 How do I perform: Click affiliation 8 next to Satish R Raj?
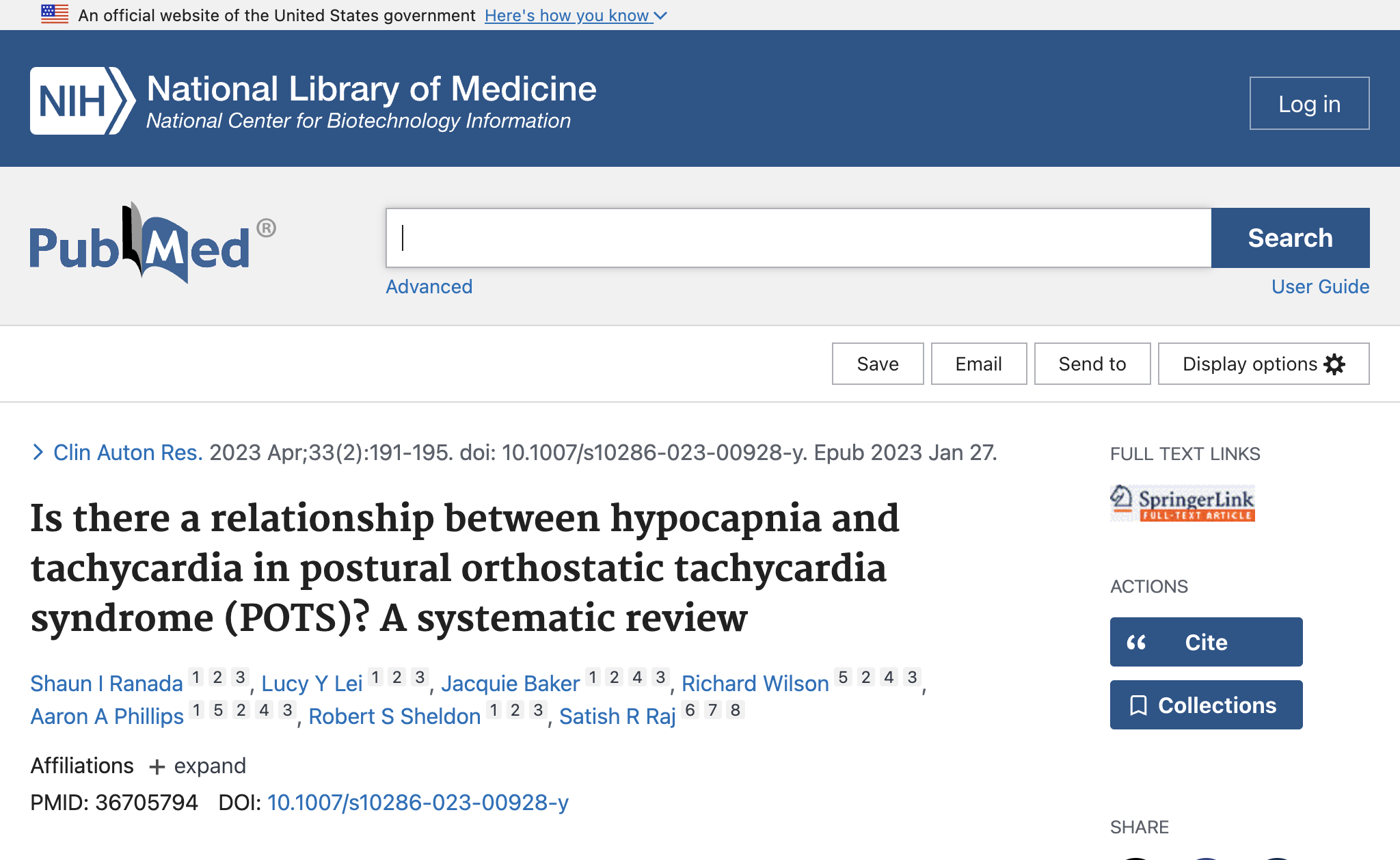coord(736,710)
